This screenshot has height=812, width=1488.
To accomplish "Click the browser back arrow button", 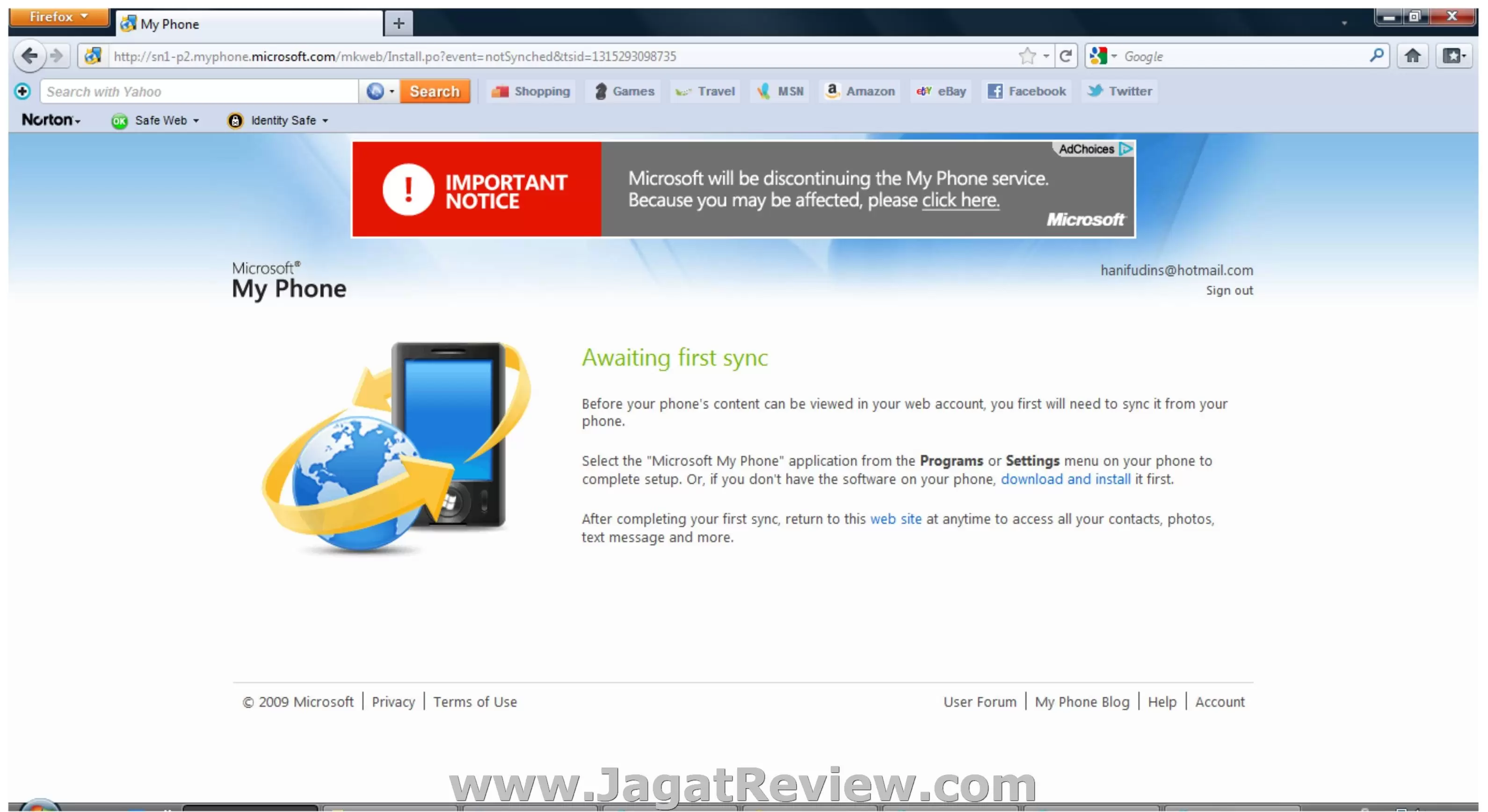I will tap(29, 56).
